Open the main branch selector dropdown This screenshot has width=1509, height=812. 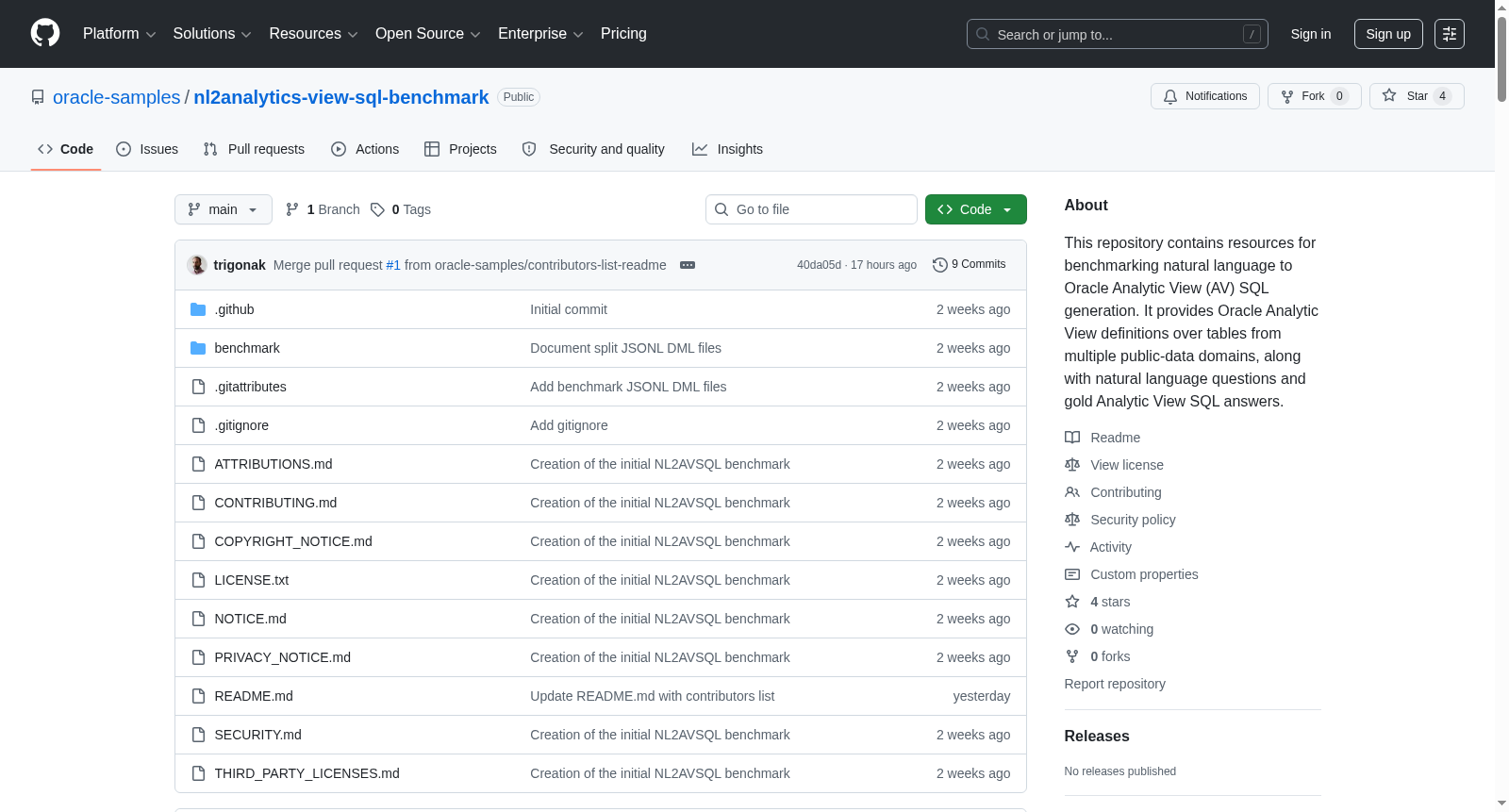[224, 209]
